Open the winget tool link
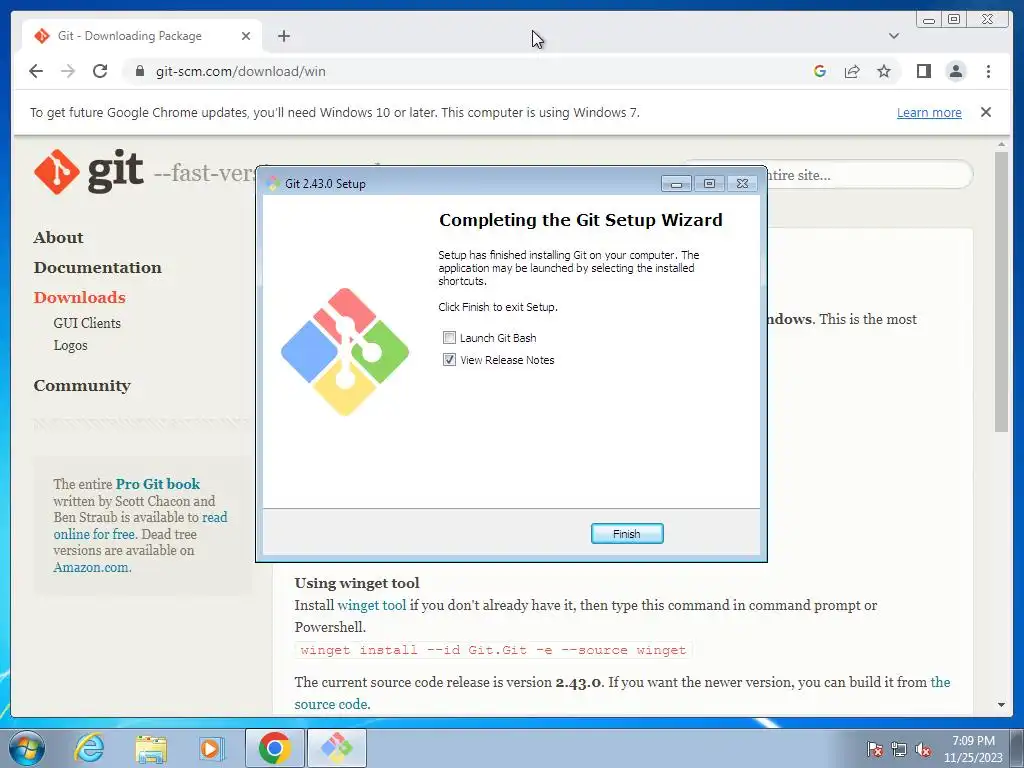The image size is (1024, 768). (372, 605)
